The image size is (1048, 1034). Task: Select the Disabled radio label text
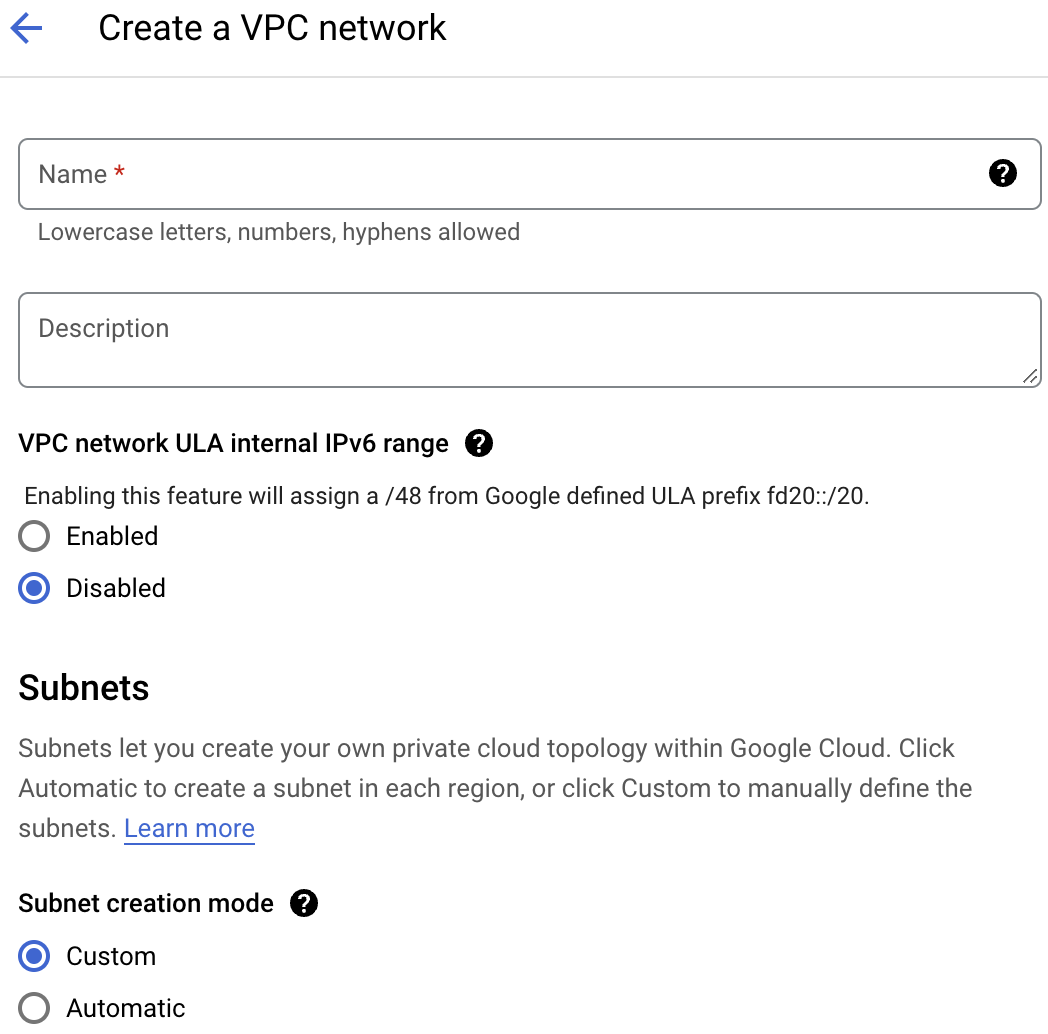click(115, 588)
